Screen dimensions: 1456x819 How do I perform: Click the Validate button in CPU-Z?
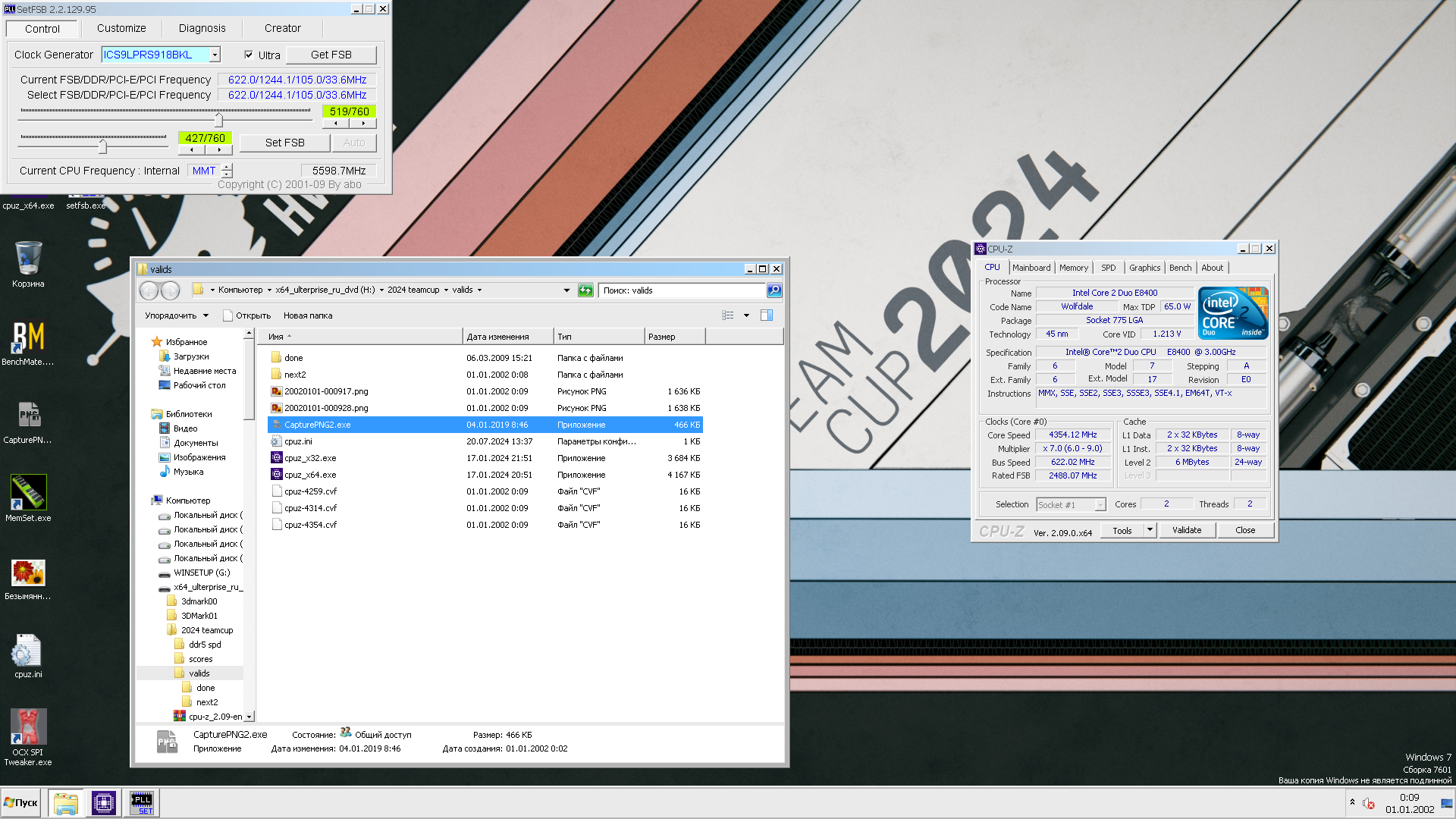(1187, 530)
